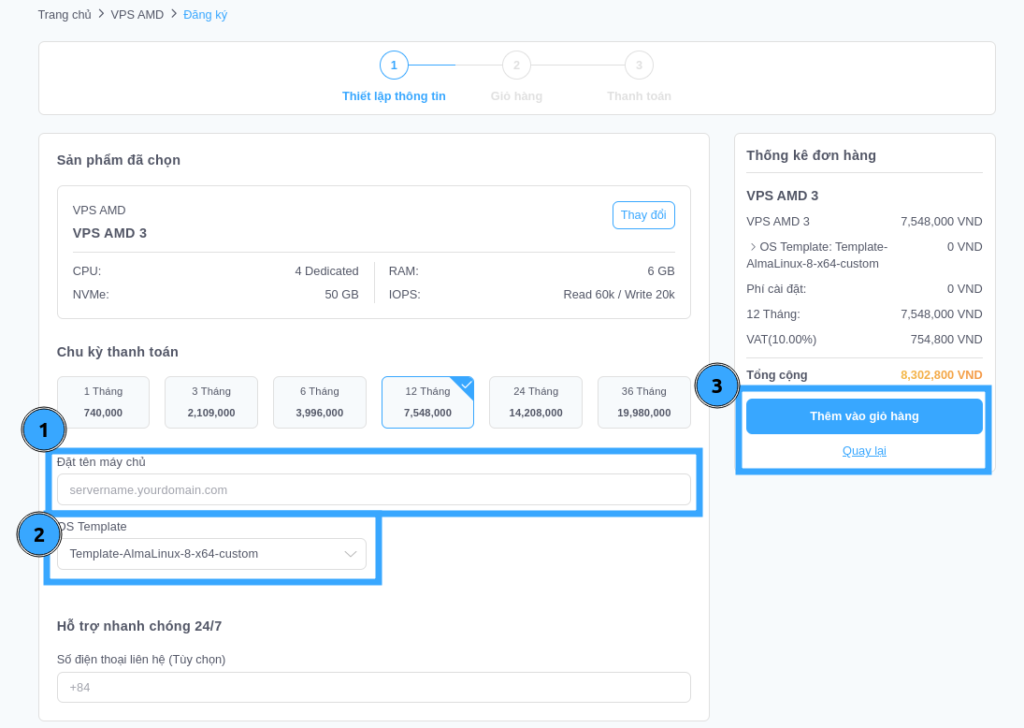Click step 2 Giỏ hàng circle
The image size is (1024, 728).
(x=516, y=65)
